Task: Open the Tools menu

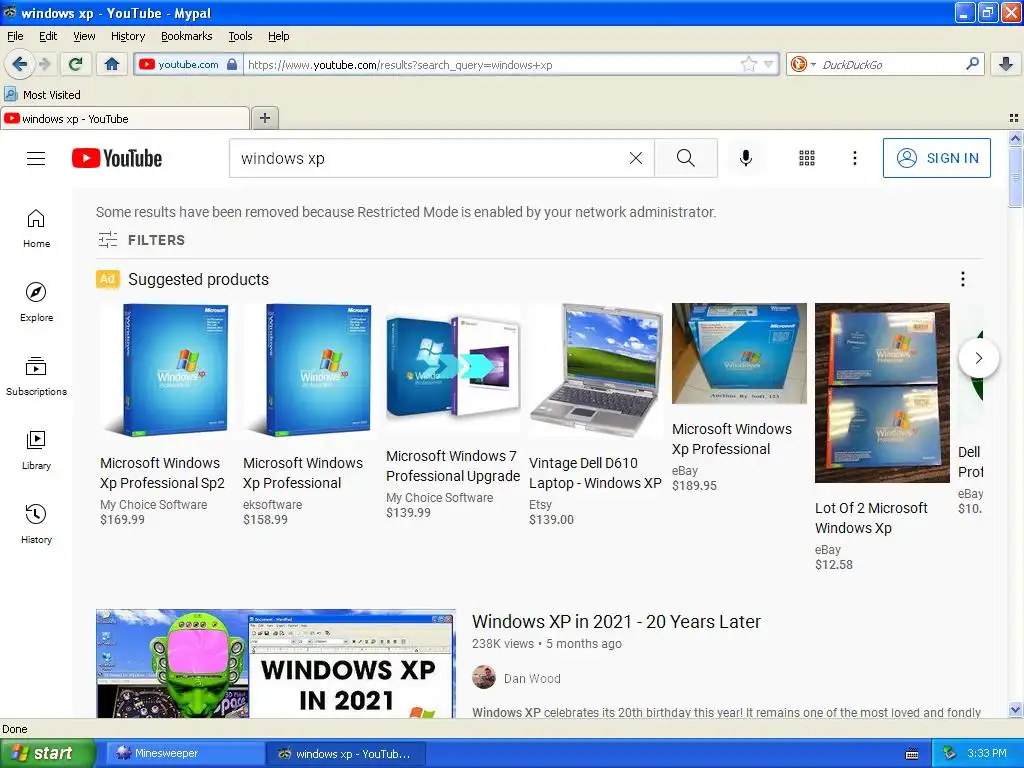Action: pyautogui.click(x=240, y=36)
